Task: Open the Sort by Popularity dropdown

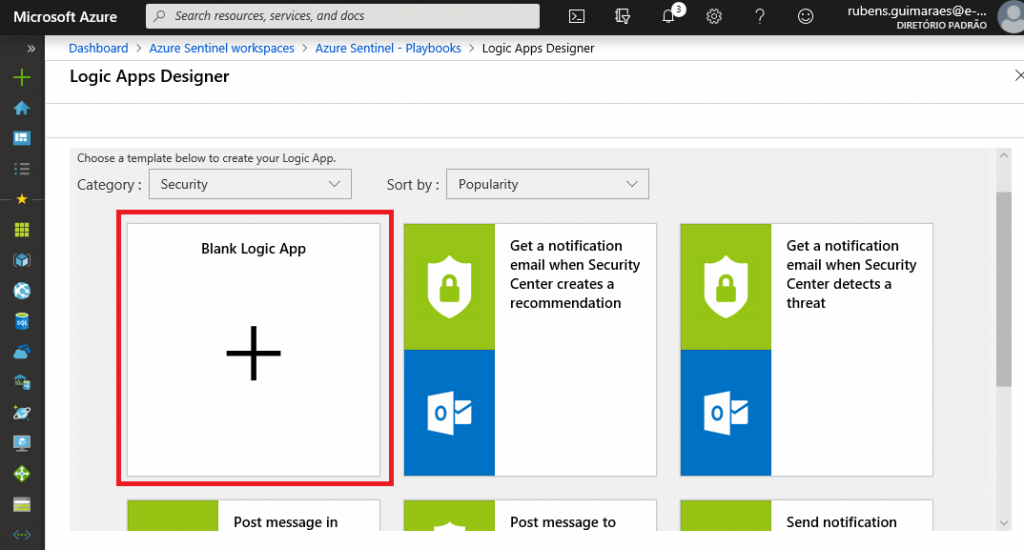Action: click(547, 184)
